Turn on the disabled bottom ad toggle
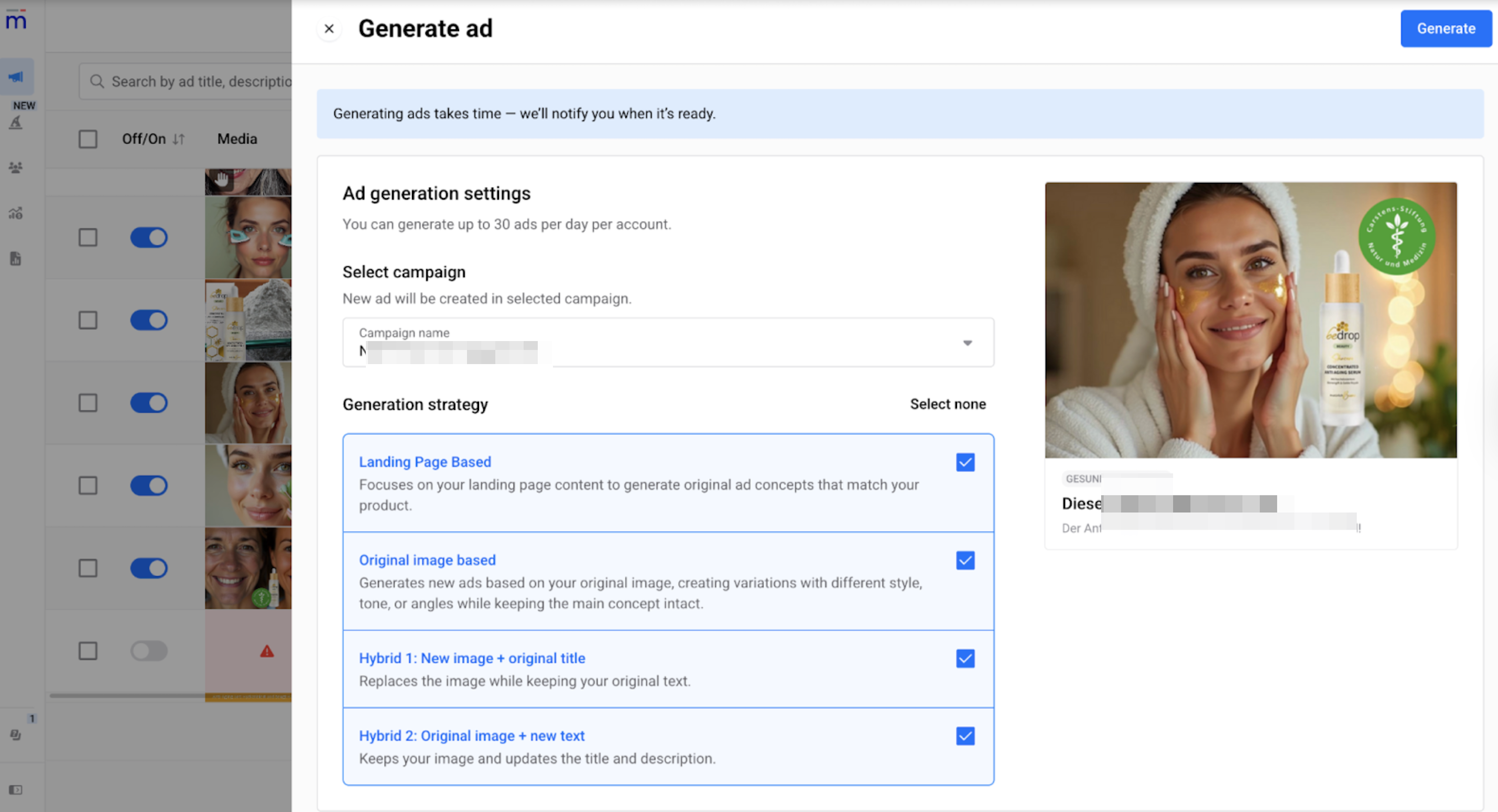Image resolution: width=1498 pixels, height=812 pixels. click(149, 651)
